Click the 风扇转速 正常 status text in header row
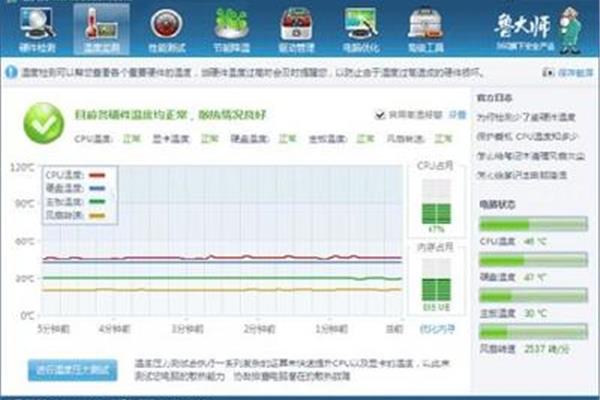This screenshot has width=600, height=400. click(x=443, y=139)
